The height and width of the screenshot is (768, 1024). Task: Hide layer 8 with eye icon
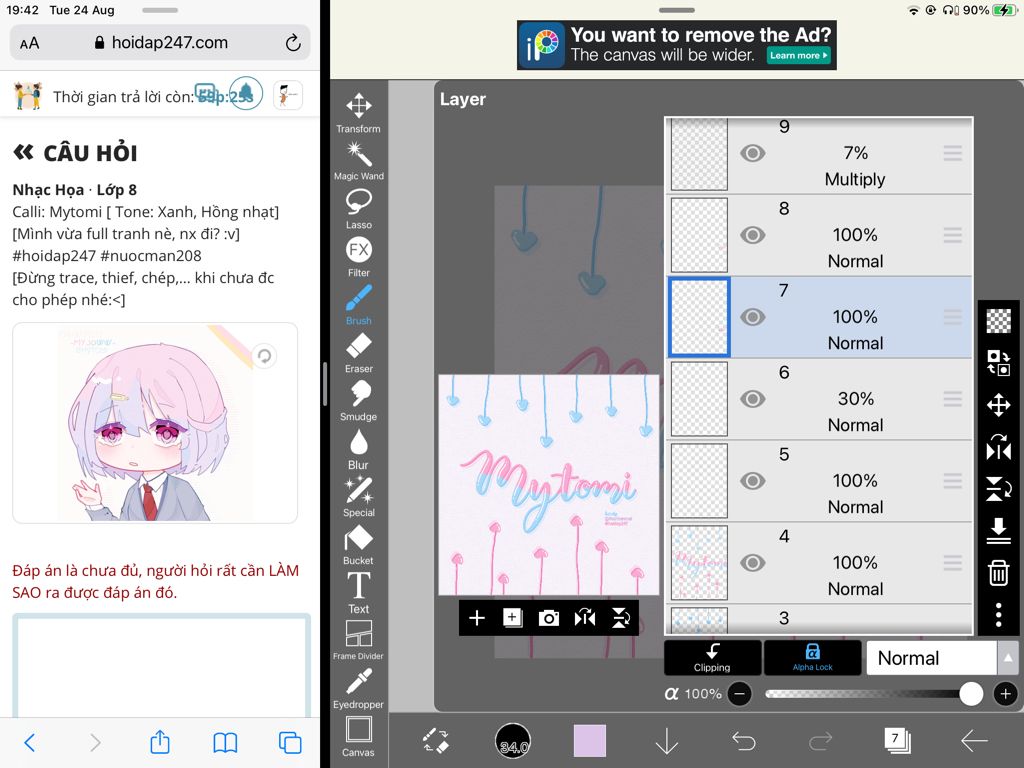[x=752, y=235]
